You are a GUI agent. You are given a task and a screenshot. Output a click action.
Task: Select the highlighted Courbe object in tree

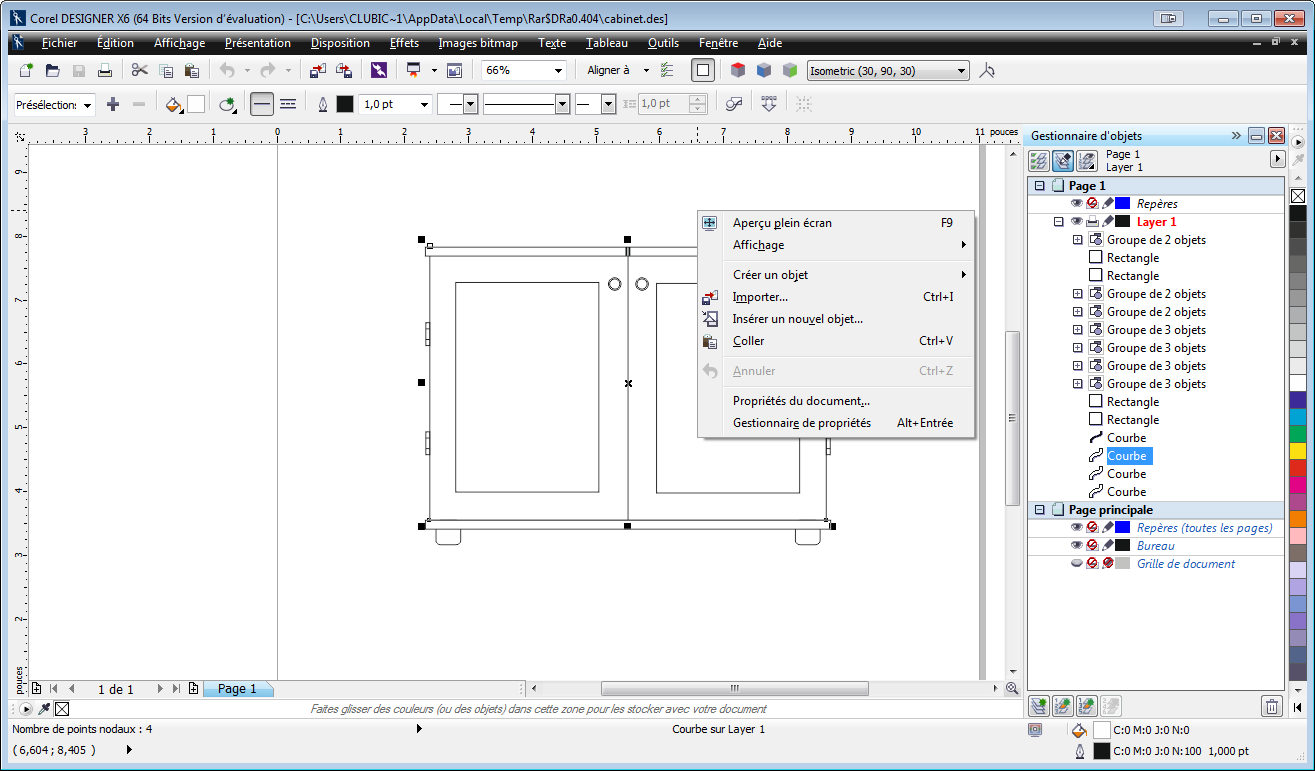point(1127,456)
